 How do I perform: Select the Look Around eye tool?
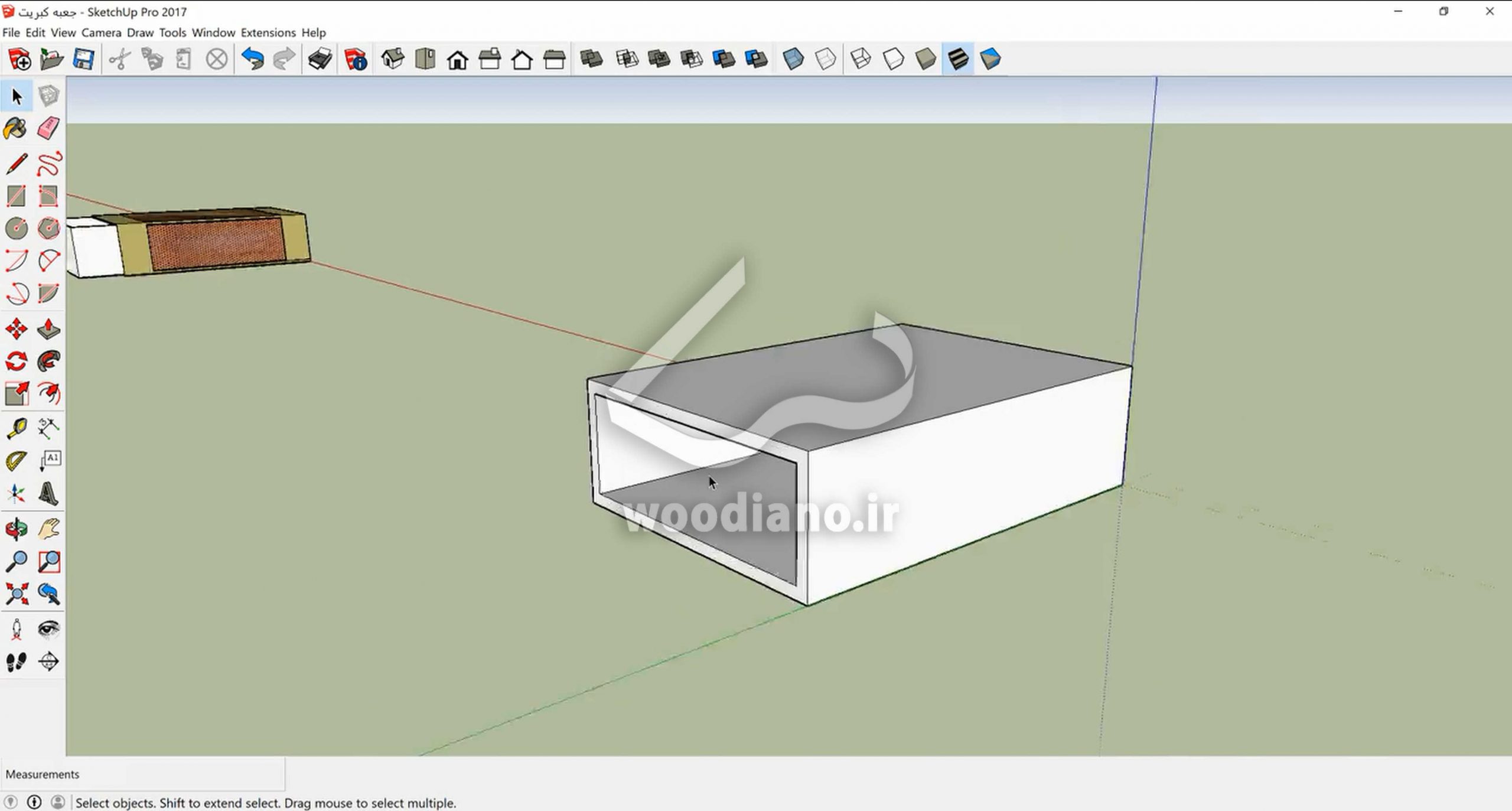(48, 629)
